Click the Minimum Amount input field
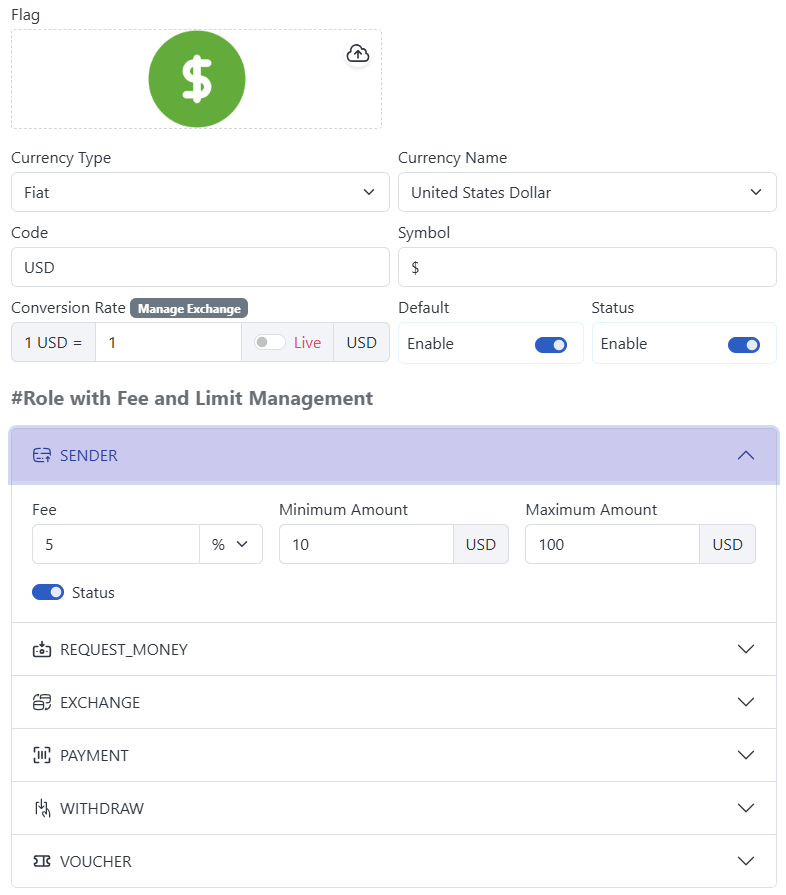This screenshot has height=895, width=786. coord(366,544)
